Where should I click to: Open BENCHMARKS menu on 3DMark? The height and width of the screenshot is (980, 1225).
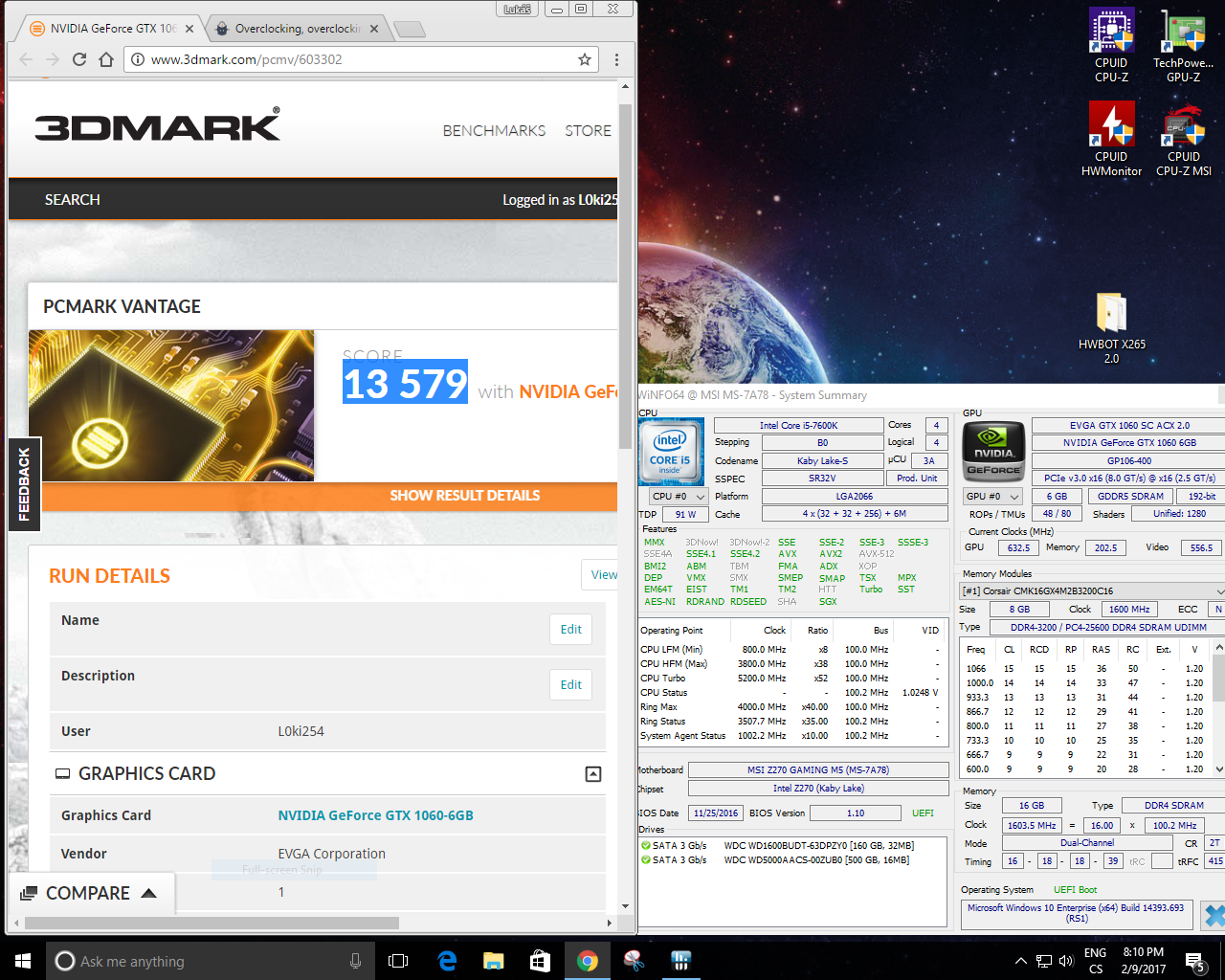(x=494, y=131)
